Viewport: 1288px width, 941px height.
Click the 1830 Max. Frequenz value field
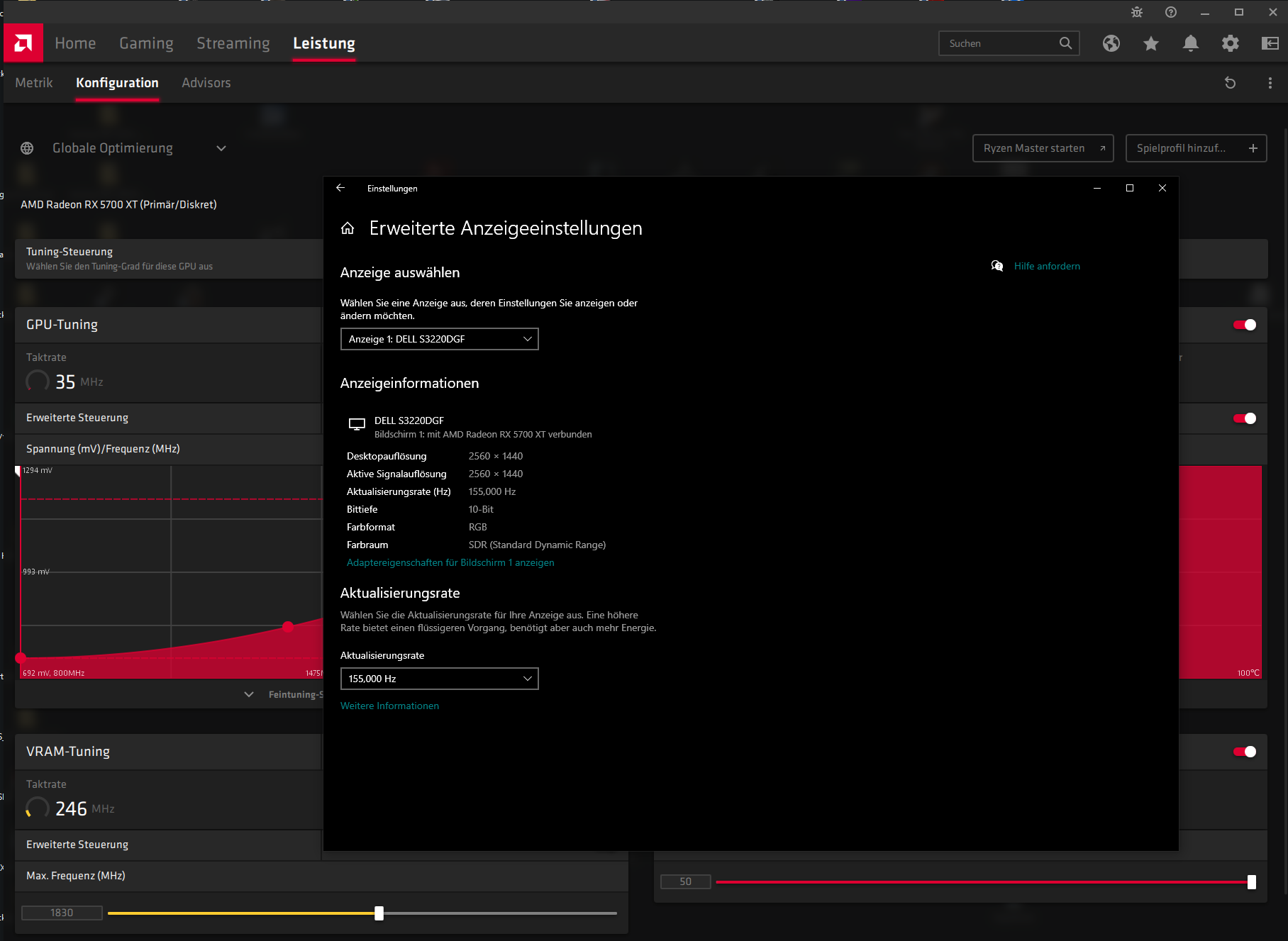(x=62, y=913)
